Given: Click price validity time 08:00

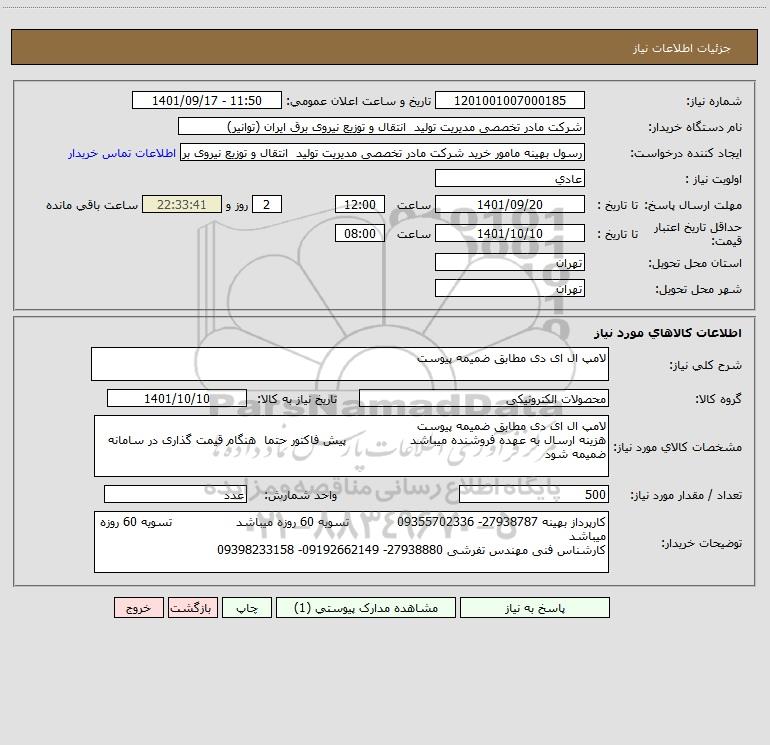Looking at the screenshot, I should tap(359, 233).
